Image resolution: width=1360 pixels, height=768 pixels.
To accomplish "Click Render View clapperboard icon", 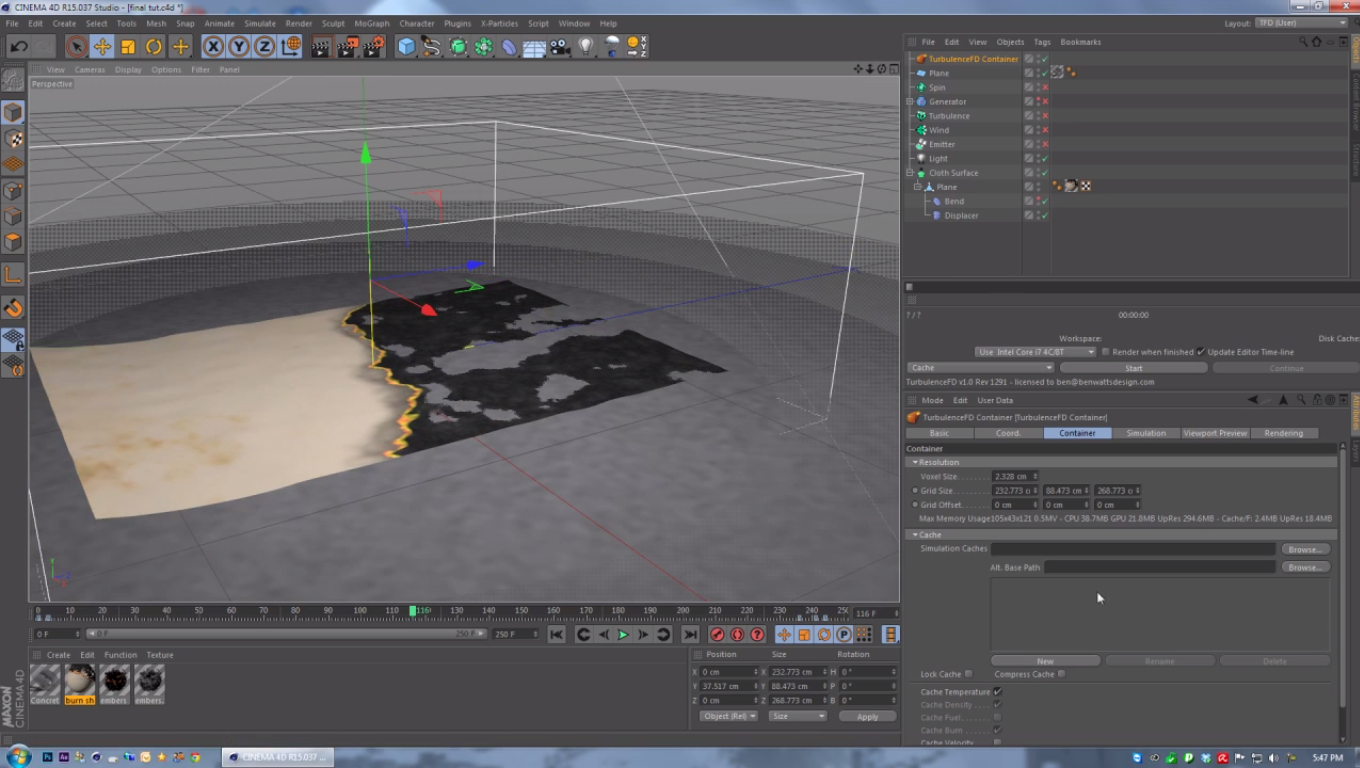I will 322,46.
